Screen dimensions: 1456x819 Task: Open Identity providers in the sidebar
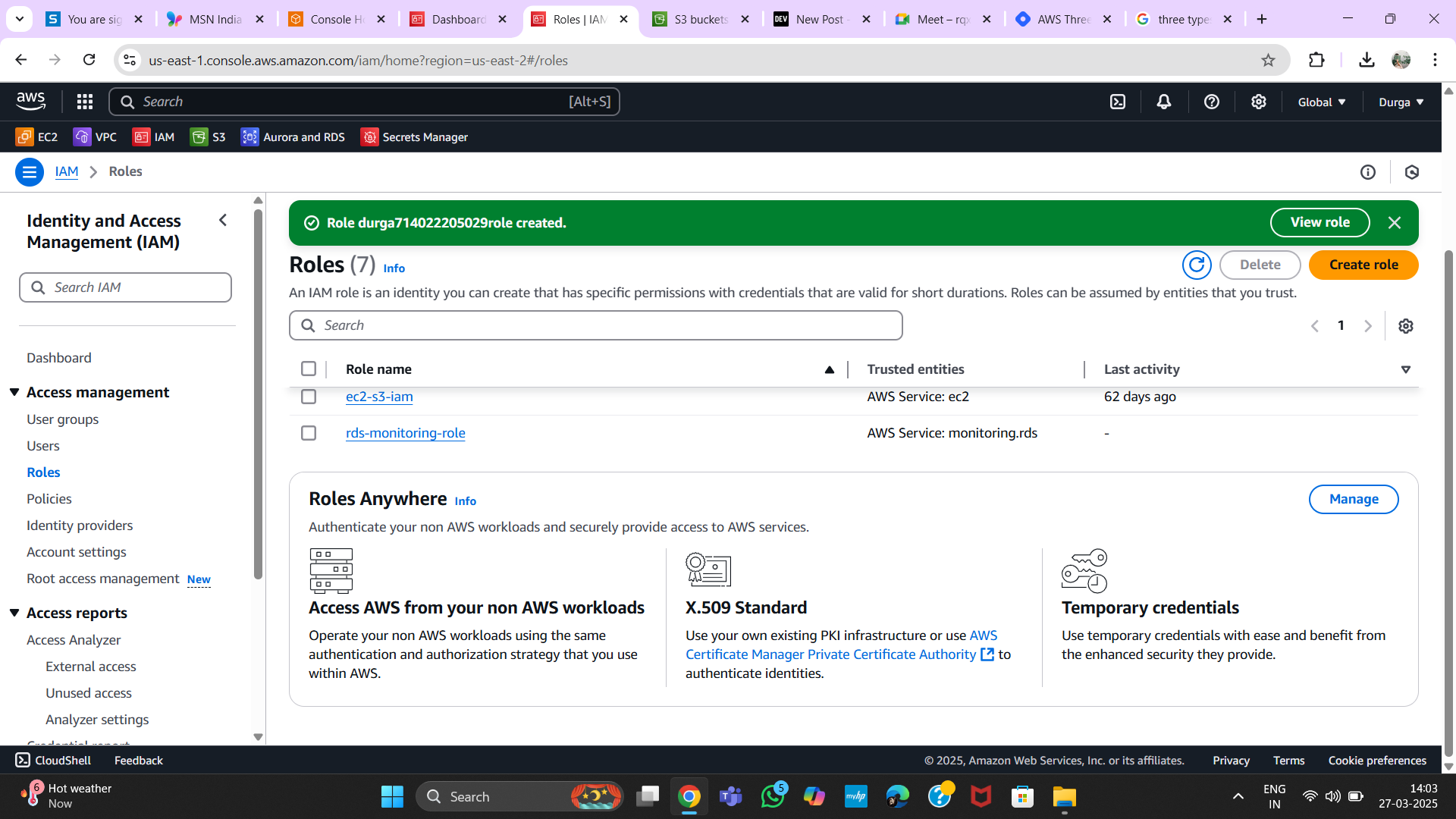coord(80,526)
